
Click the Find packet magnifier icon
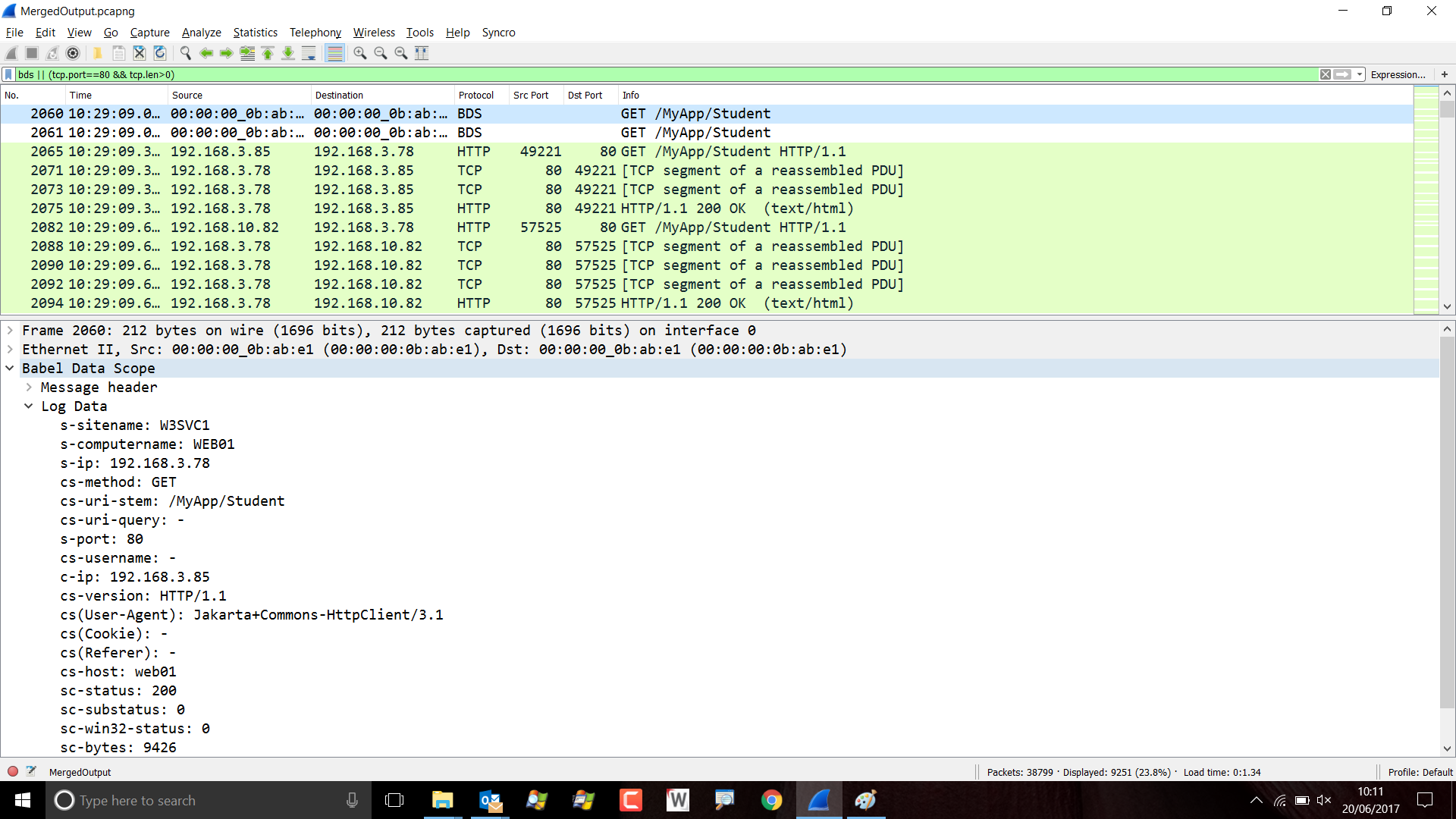185,53
